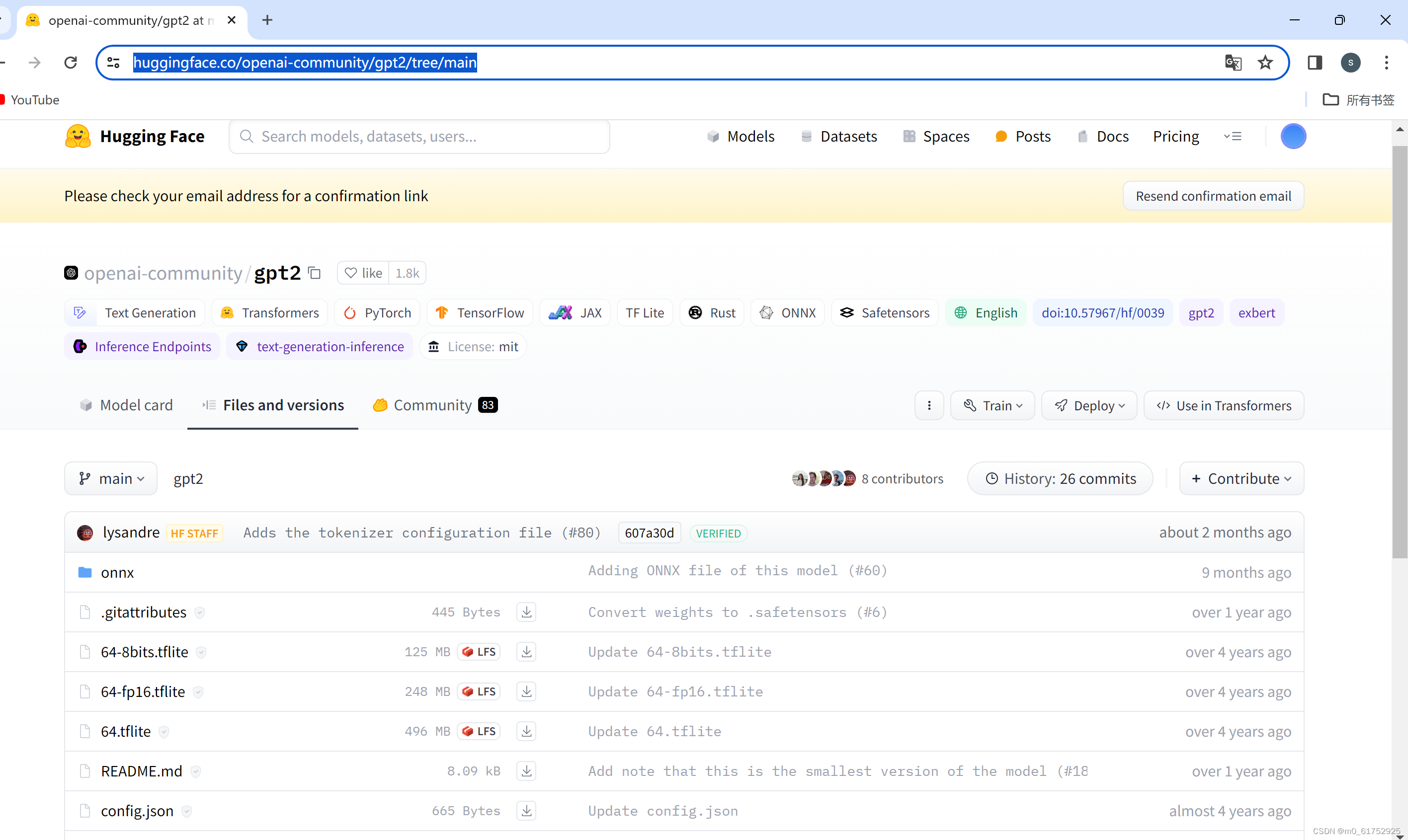Open Chrome side panel icon
This screenshot has width=1408, height=840.
pyautogui.click(x=1315, y=62)
